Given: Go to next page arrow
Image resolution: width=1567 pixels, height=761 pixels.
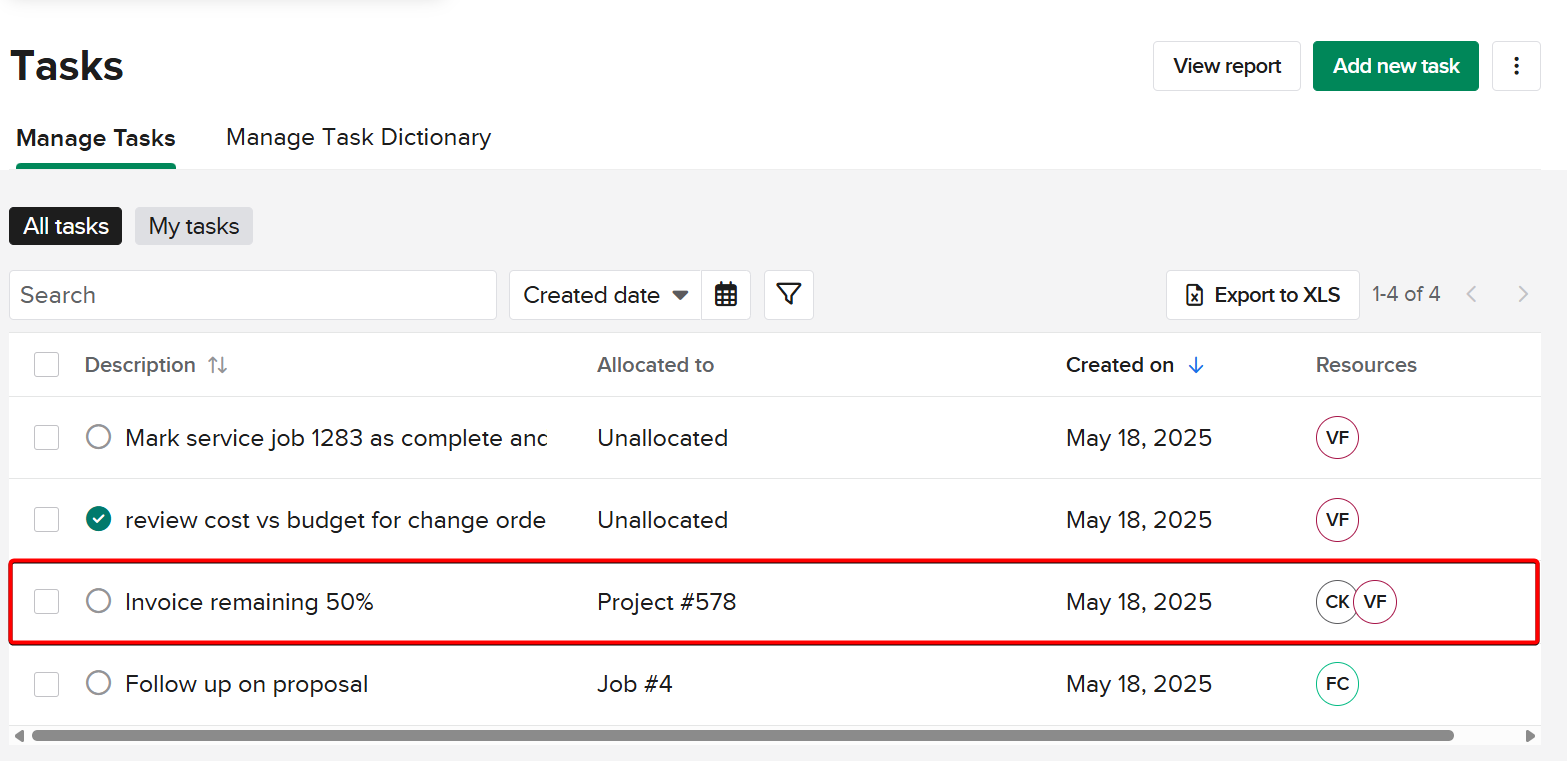Looking at the screenshot, I should [1523, 294].
